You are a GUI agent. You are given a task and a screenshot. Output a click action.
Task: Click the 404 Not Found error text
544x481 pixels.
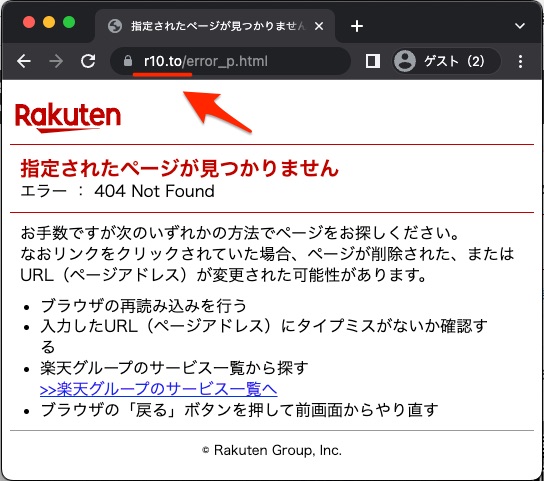[154, 191]
